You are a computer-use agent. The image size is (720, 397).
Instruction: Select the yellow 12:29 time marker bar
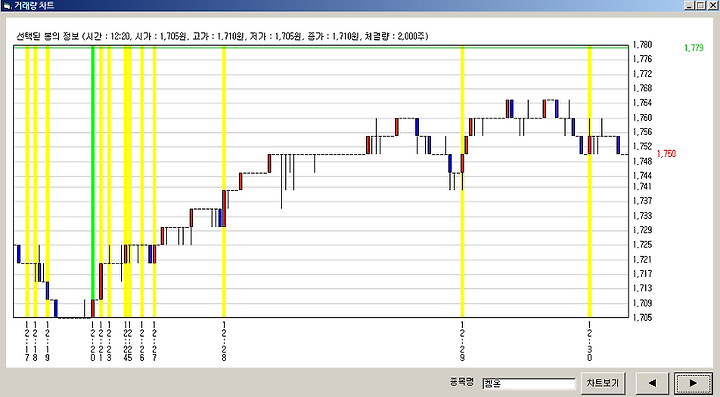point(462,182)
